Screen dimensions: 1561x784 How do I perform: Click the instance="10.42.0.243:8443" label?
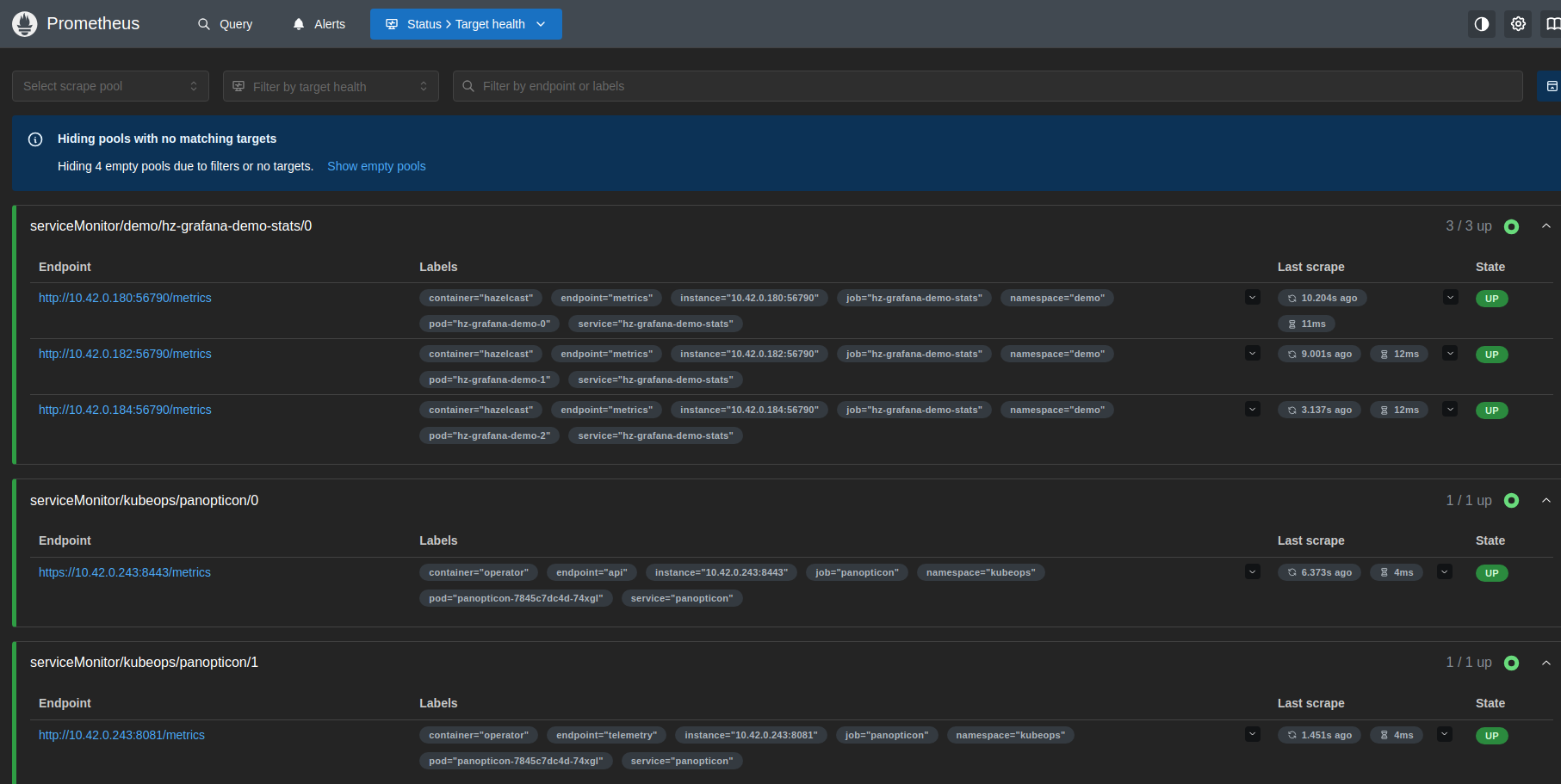722,572
